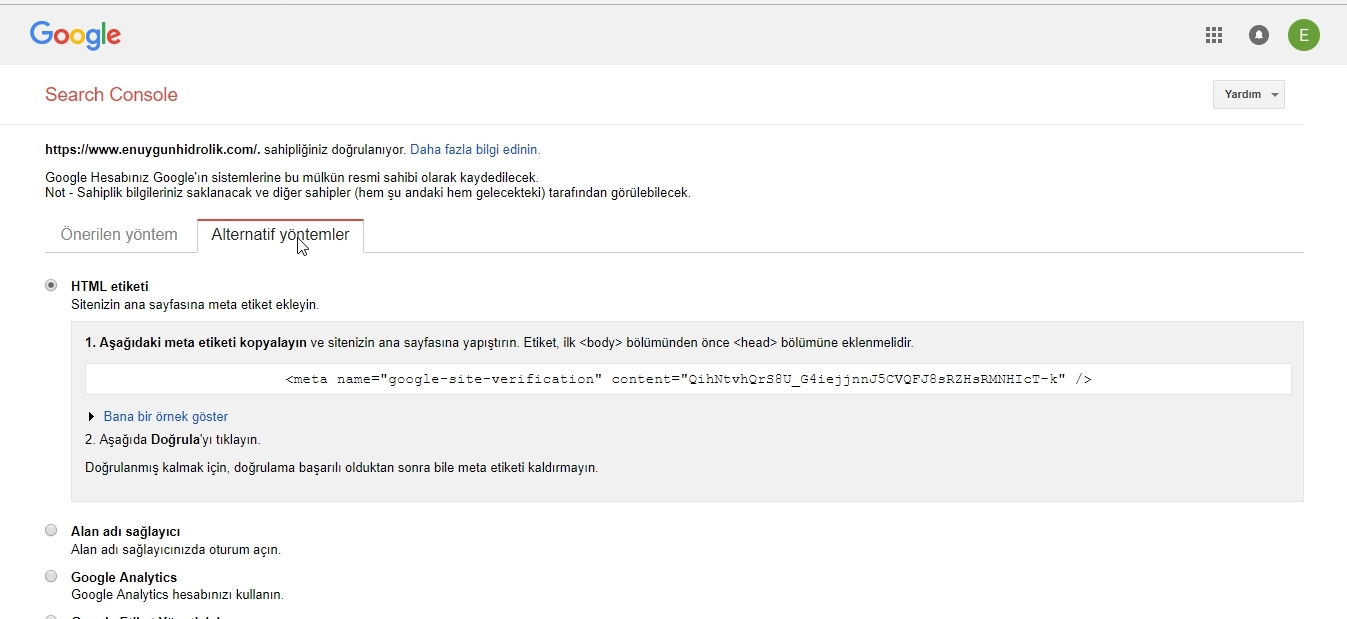Select the HTML etiketi radio button

(x=51, y=285)
